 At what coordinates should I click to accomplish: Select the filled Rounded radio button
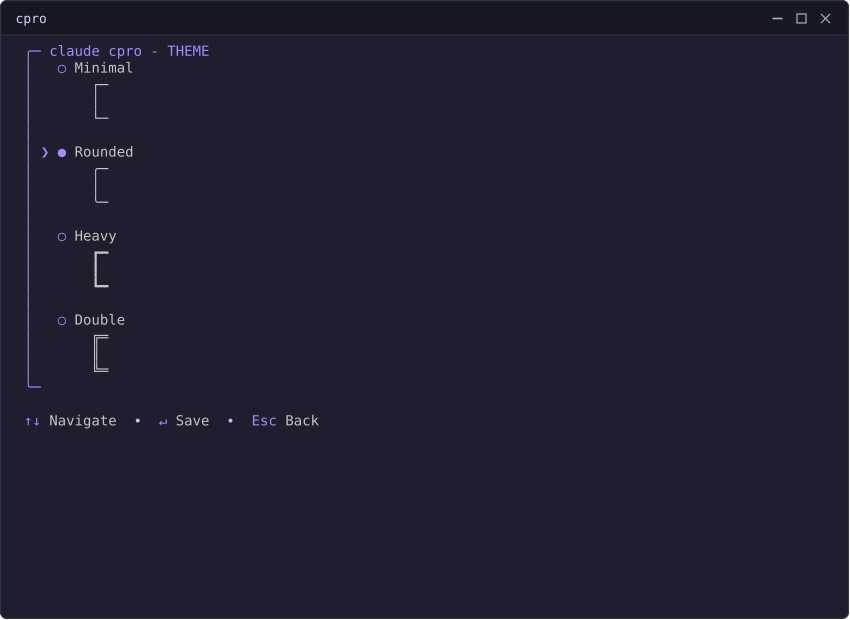62,153
